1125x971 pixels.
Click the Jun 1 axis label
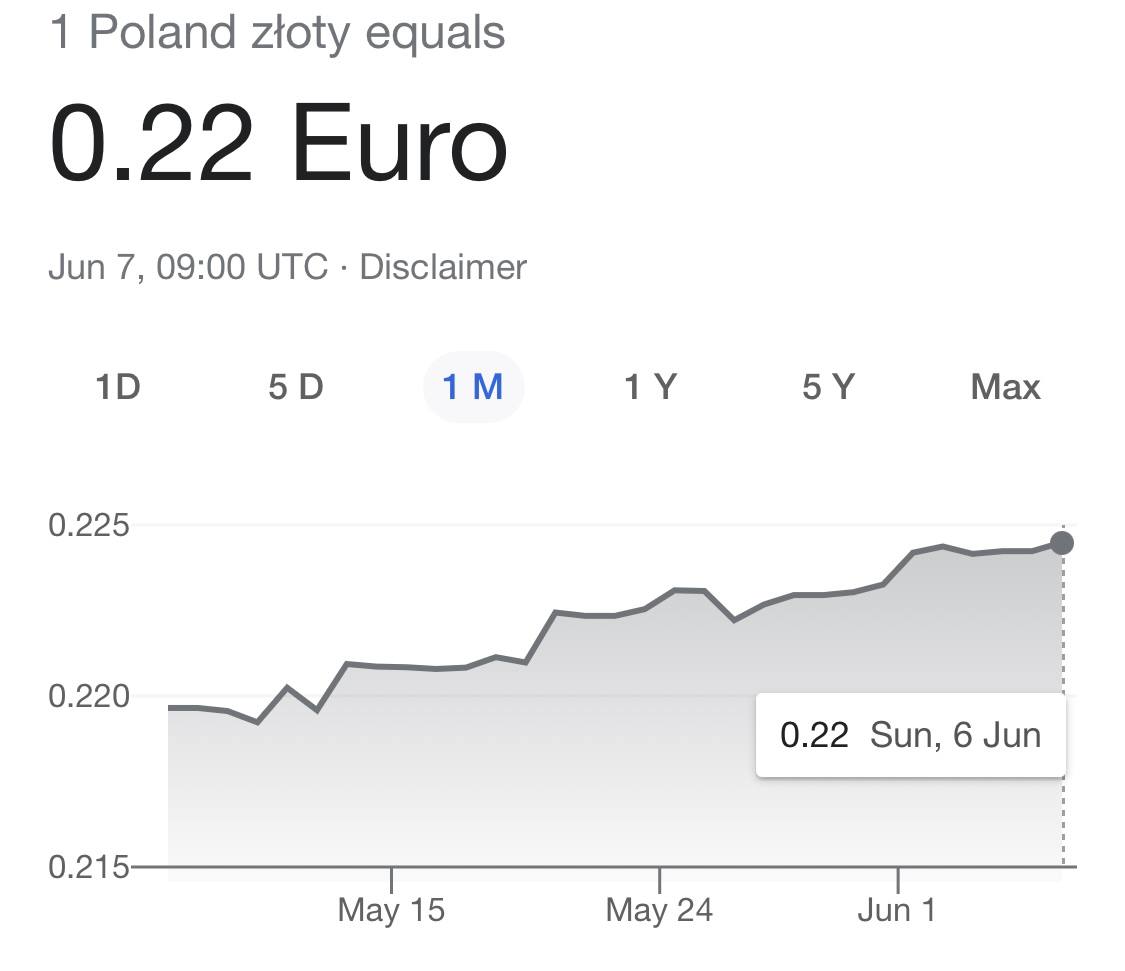pos(897,910)
